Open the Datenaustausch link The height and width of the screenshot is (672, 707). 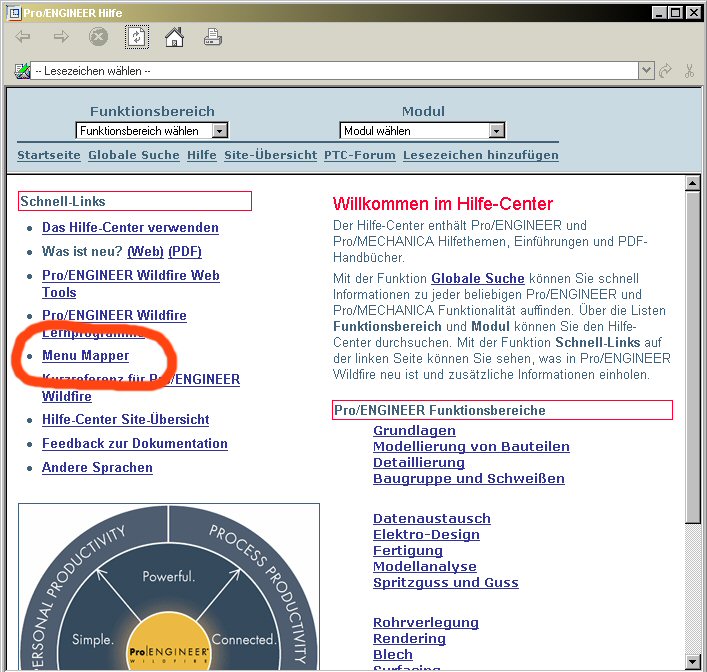(432, 519)
